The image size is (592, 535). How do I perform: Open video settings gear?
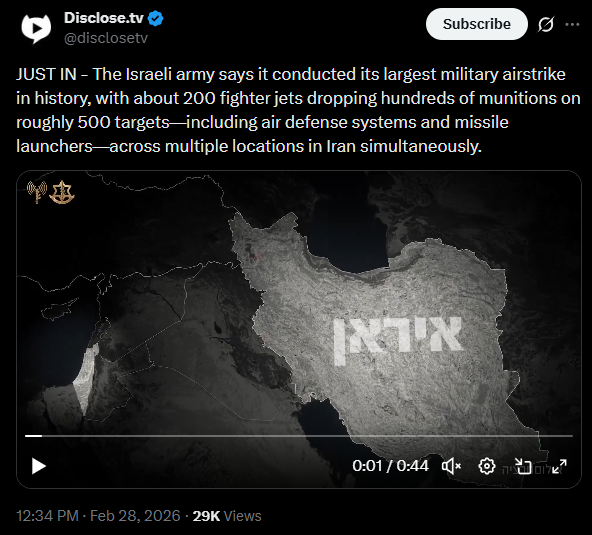pos(487,466)
